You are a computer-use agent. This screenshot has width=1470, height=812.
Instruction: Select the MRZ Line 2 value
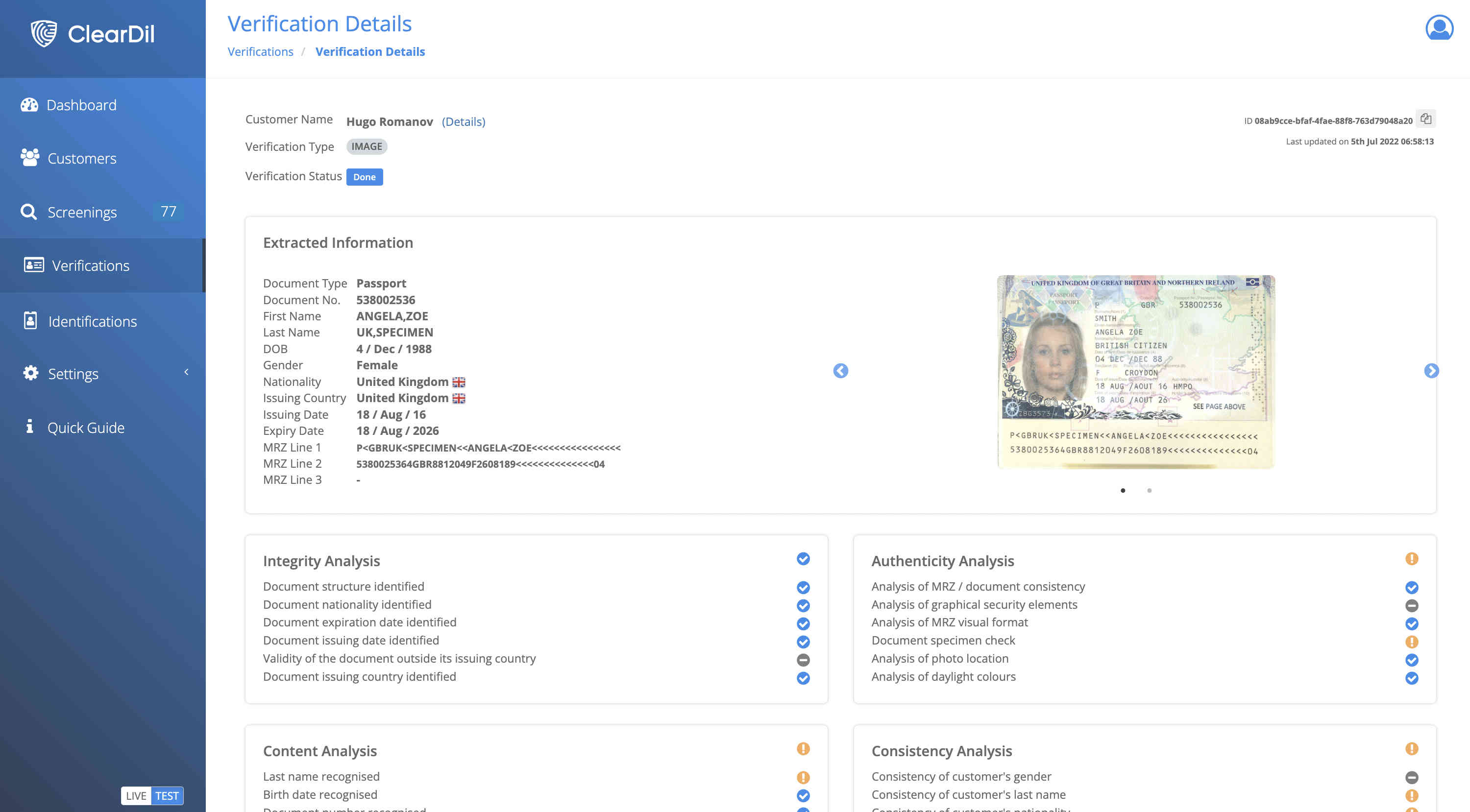pos(480,464)
